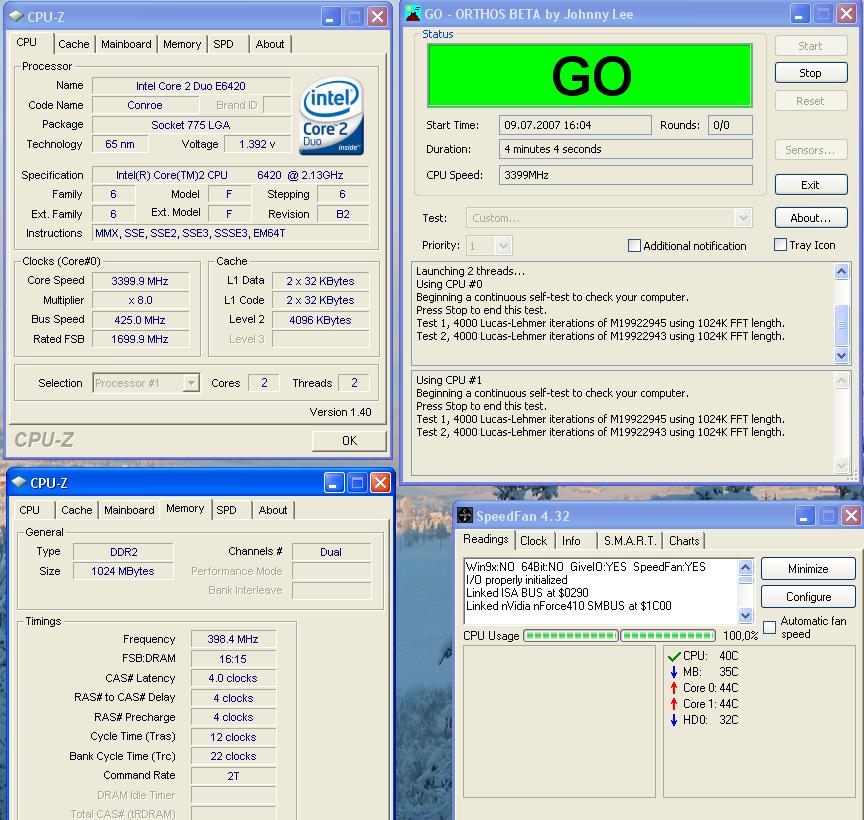Image resolution: width=864 pixels, height=820 pixels.
Task: Switch to Cache tab in top CPU-Z
Action: 73,44
